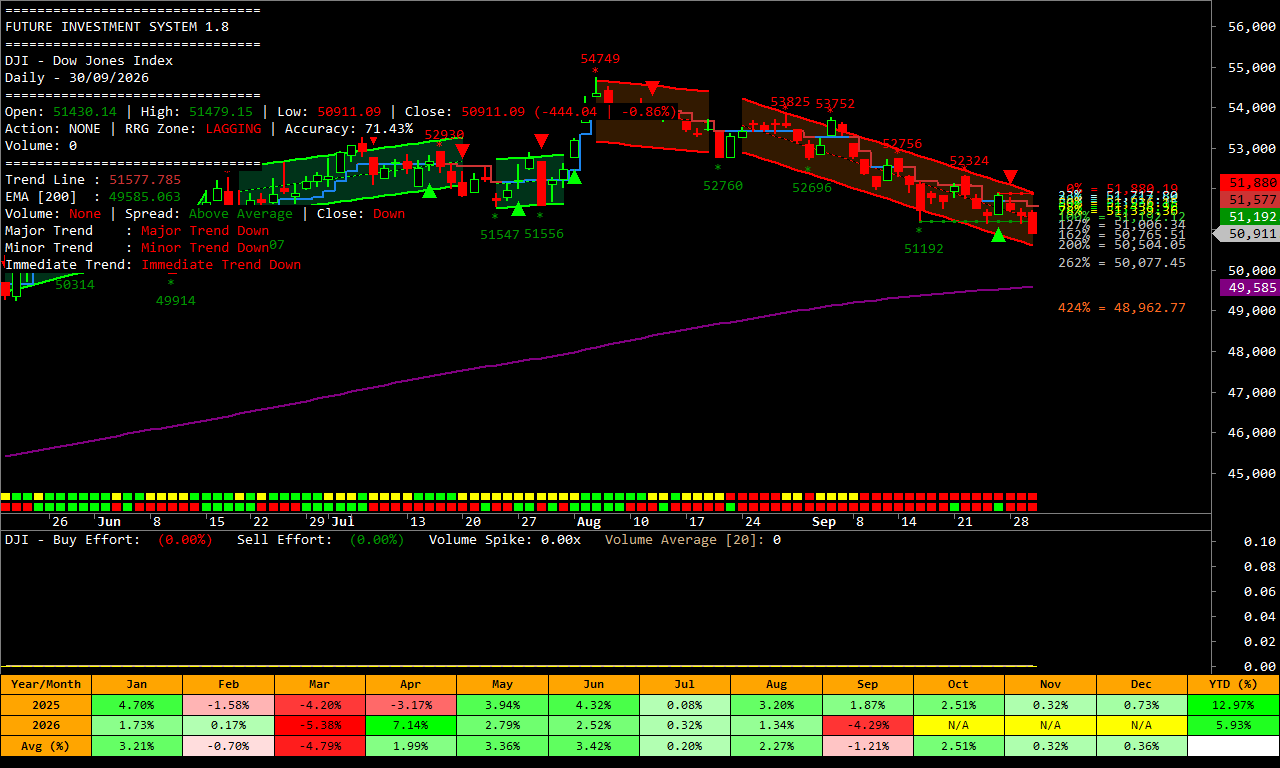Click the 54749 high price label
The height and width of the screenshot is (768, 1280).
tap(600, 59)
